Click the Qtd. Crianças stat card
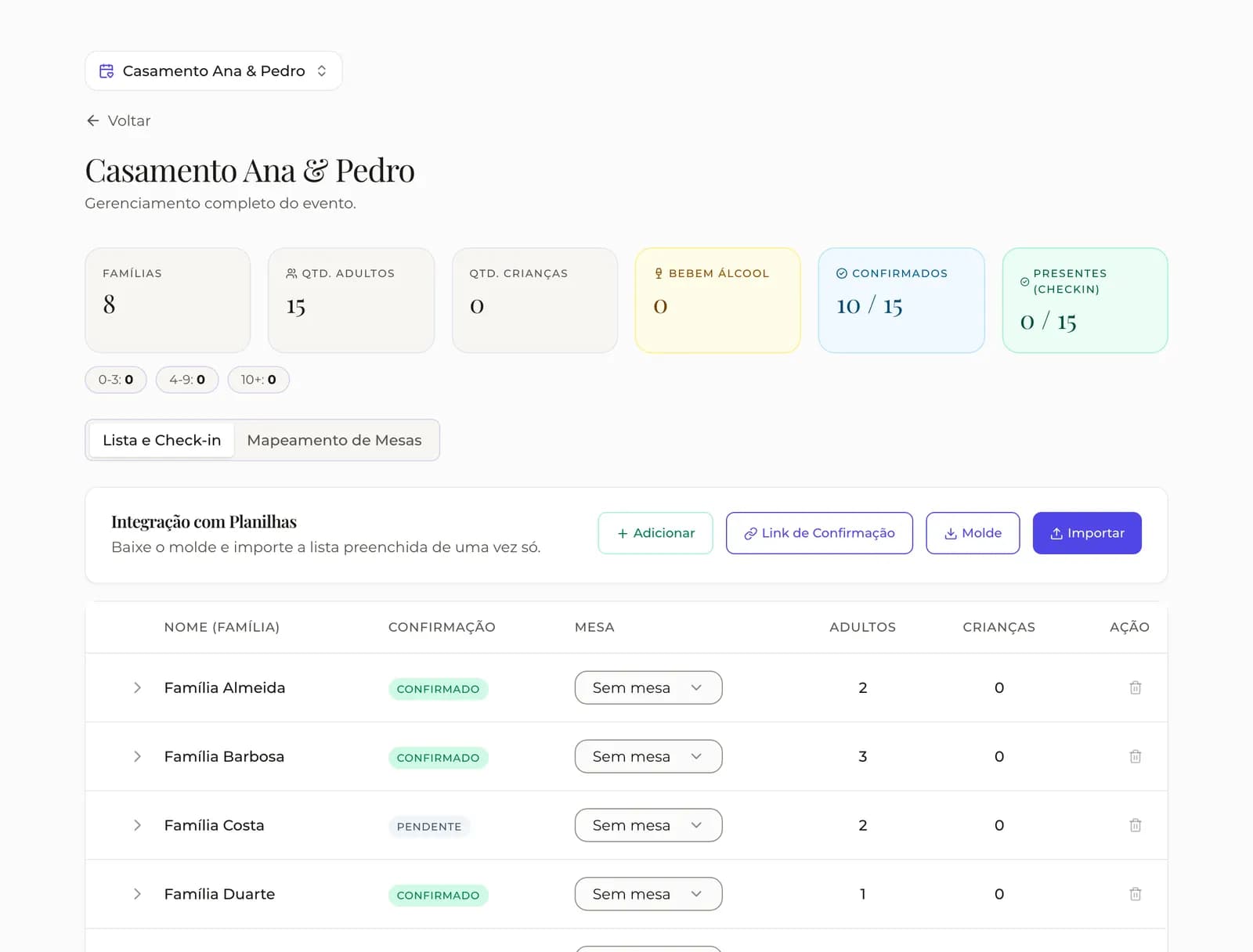 click(x=535, y=301)
